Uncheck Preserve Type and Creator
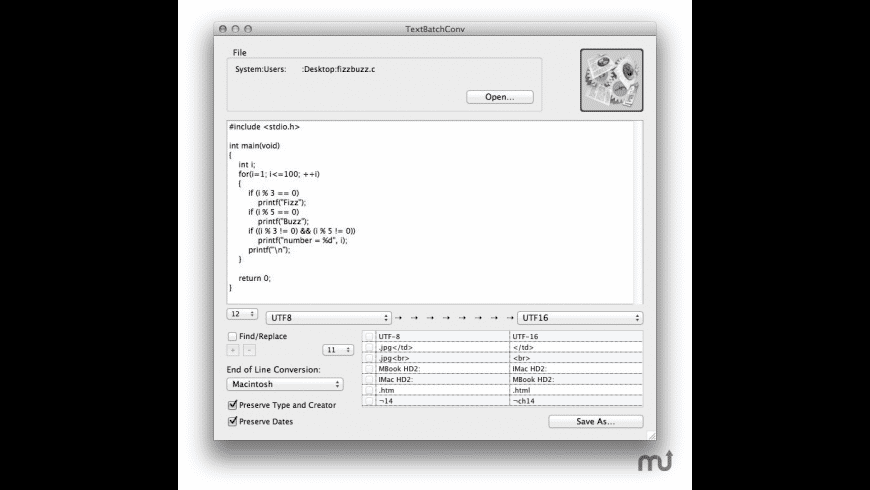 click(x=232, y=405)
